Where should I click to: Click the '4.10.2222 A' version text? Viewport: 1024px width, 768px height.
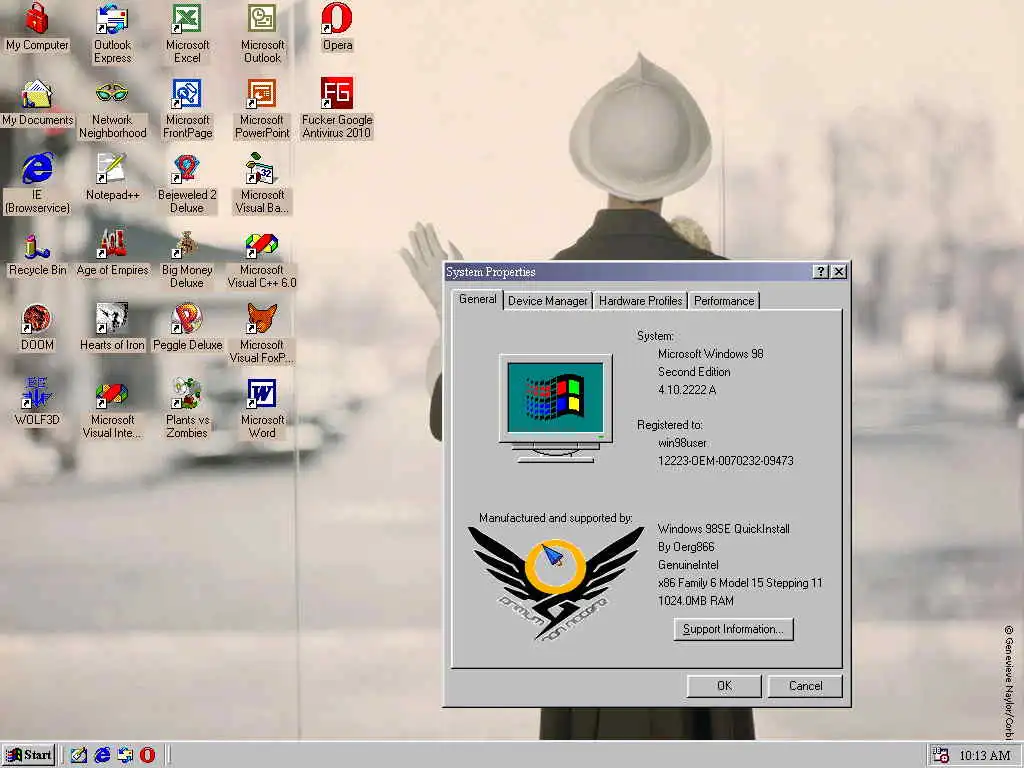687,390
